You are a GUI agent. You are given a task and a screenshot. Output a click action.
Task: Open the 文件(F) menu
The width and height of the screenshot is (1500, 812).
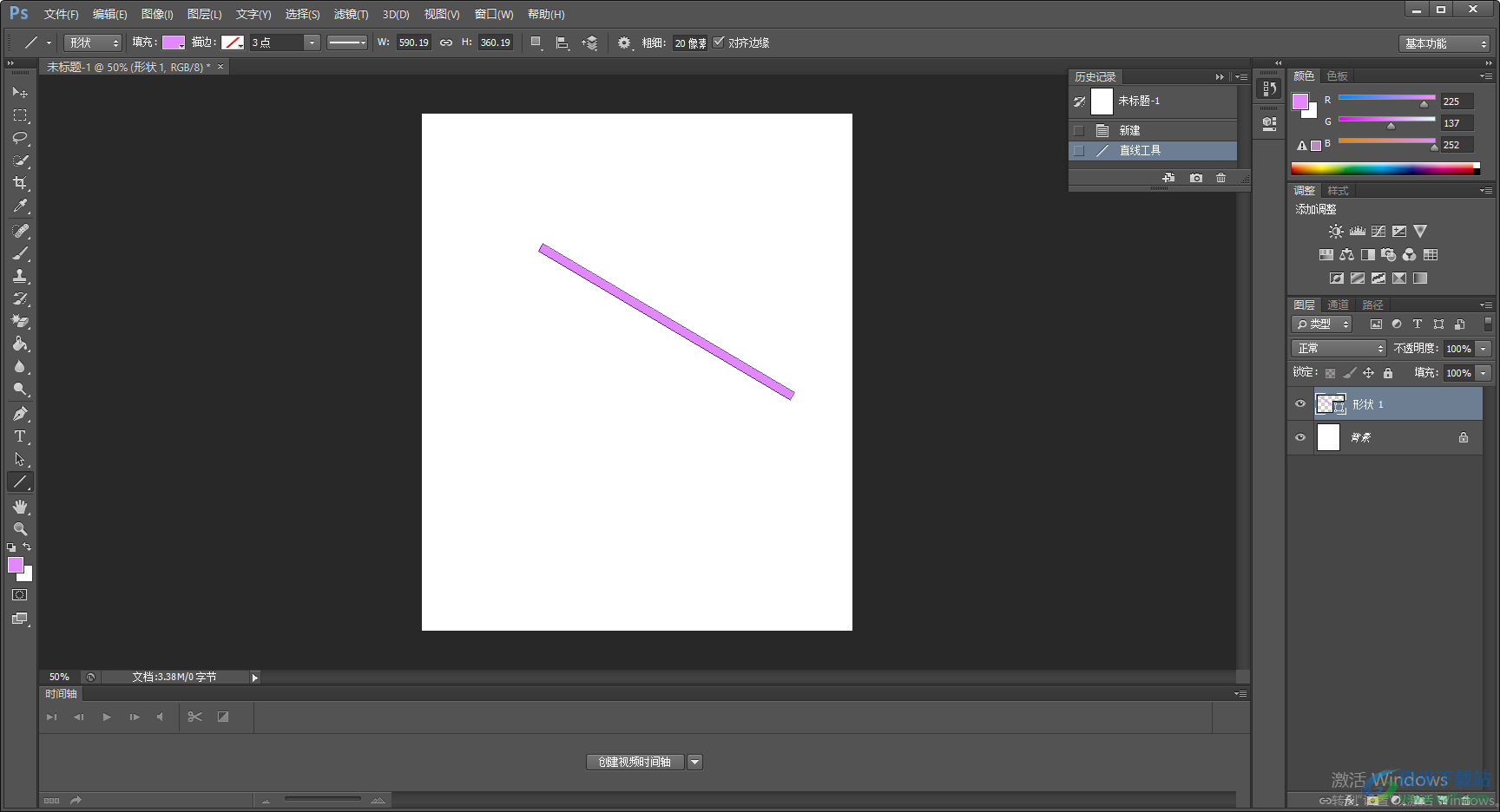tap(61, 14)
